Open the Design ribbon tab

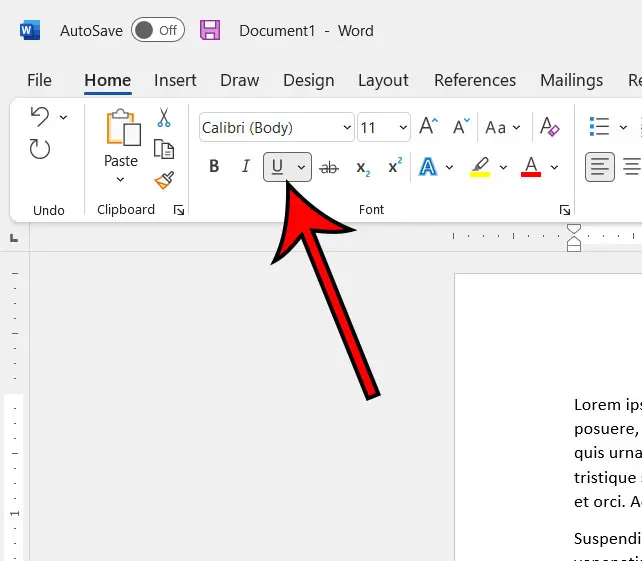pyautogui.click(x=309, y=80)
